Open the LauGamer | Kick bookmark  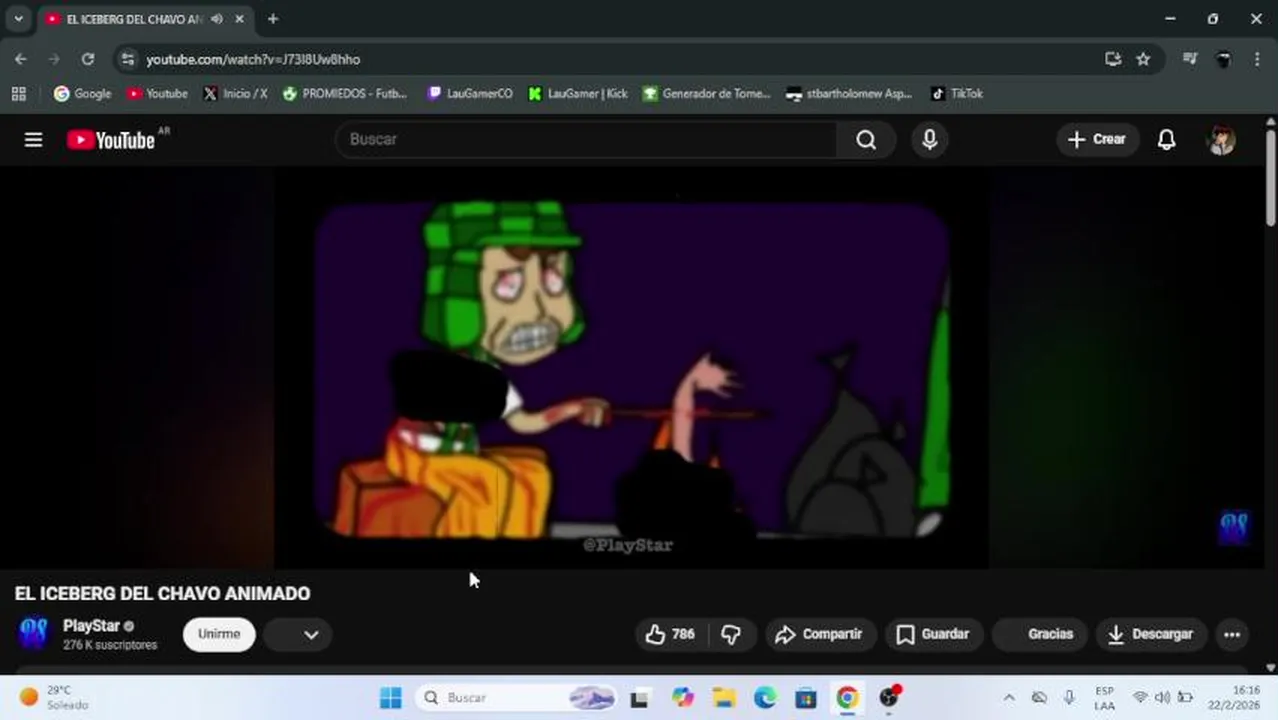click(x=578, y=93)
